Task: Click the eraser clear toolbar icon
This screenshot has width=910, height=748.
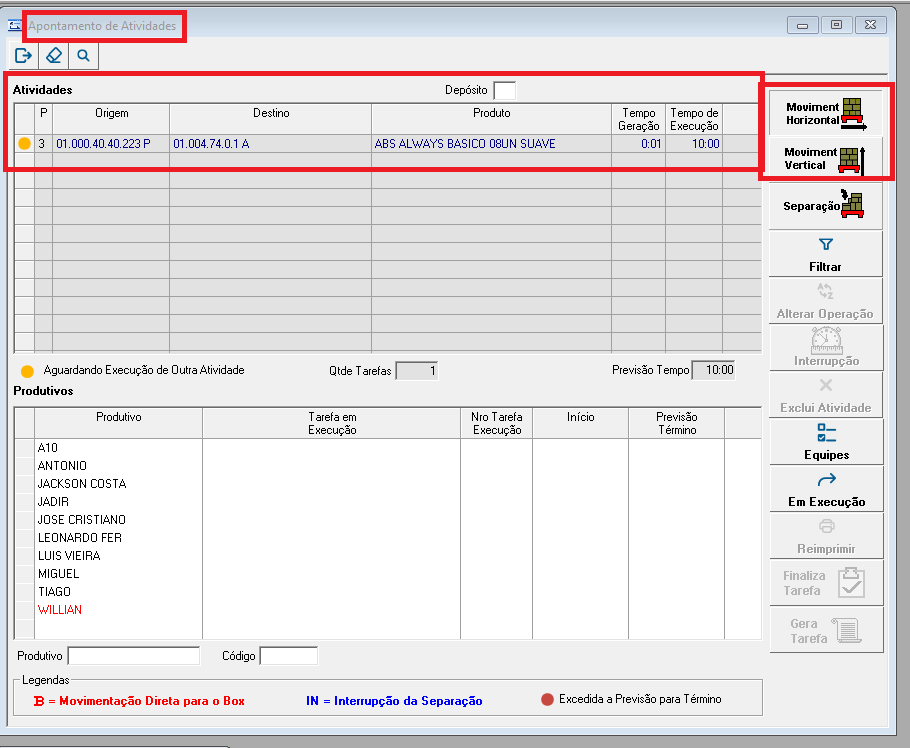Action: (53, 56)
